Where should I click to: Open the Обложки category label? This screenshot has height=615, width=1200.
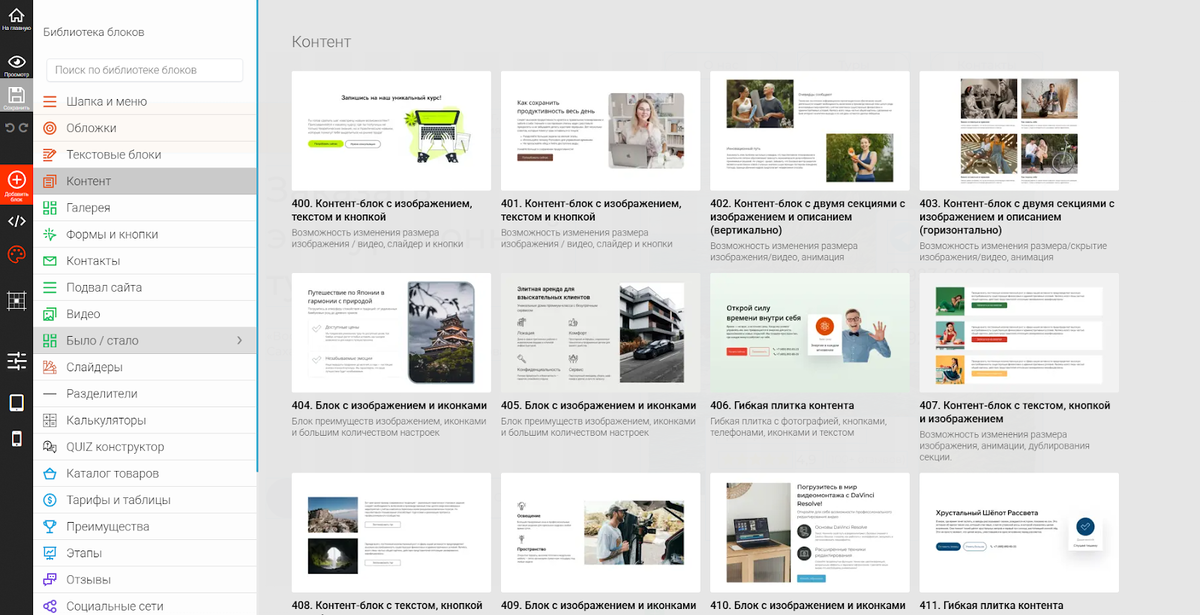point(91,128)
